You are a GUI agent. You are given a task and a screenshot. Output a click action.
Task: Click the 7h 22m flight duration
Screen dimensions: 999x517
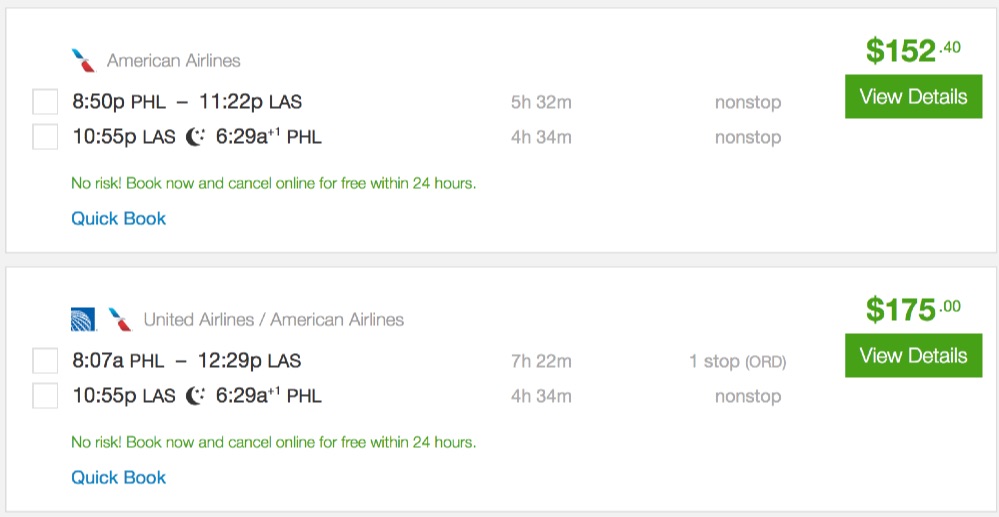pyautogui.click(x=541, y=361)
